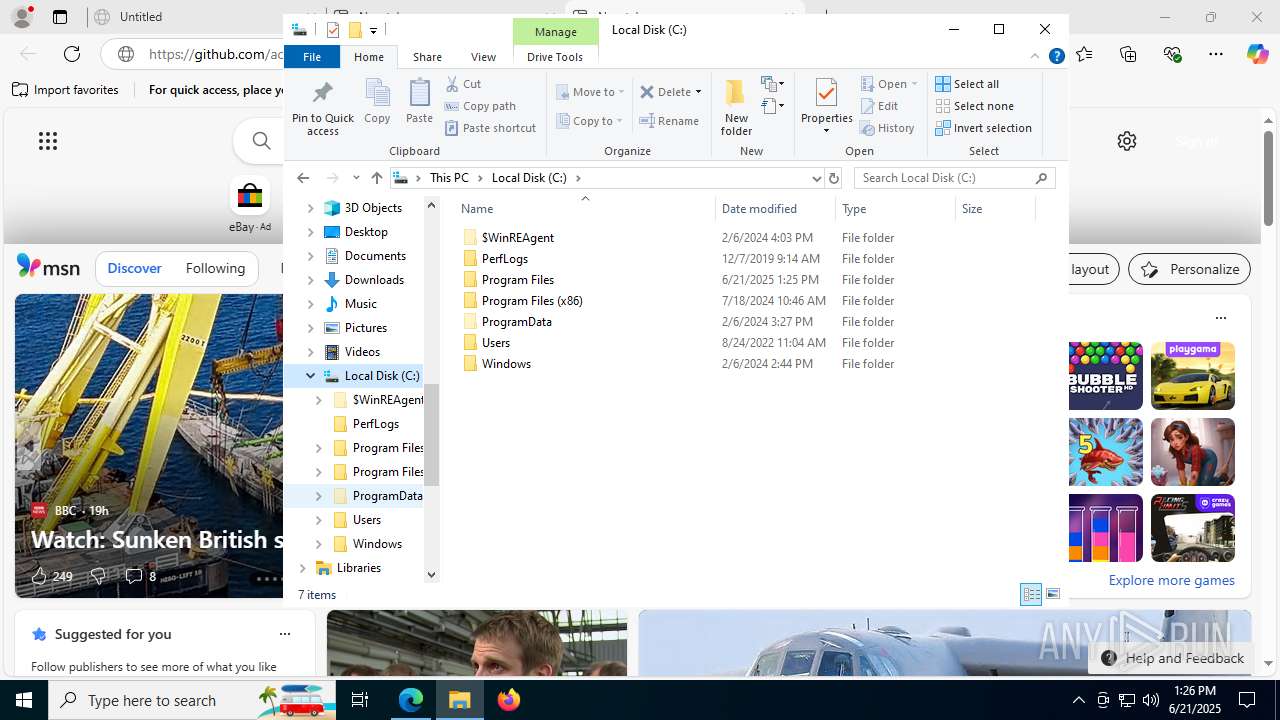Click Rename in Organize group

click(x=669, y=121)
